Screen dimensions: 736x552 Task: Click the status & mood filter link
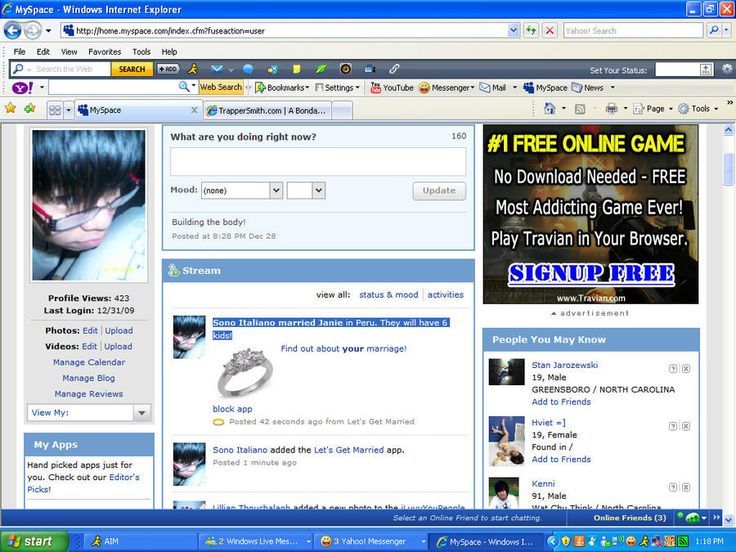(x=388, y=295)
